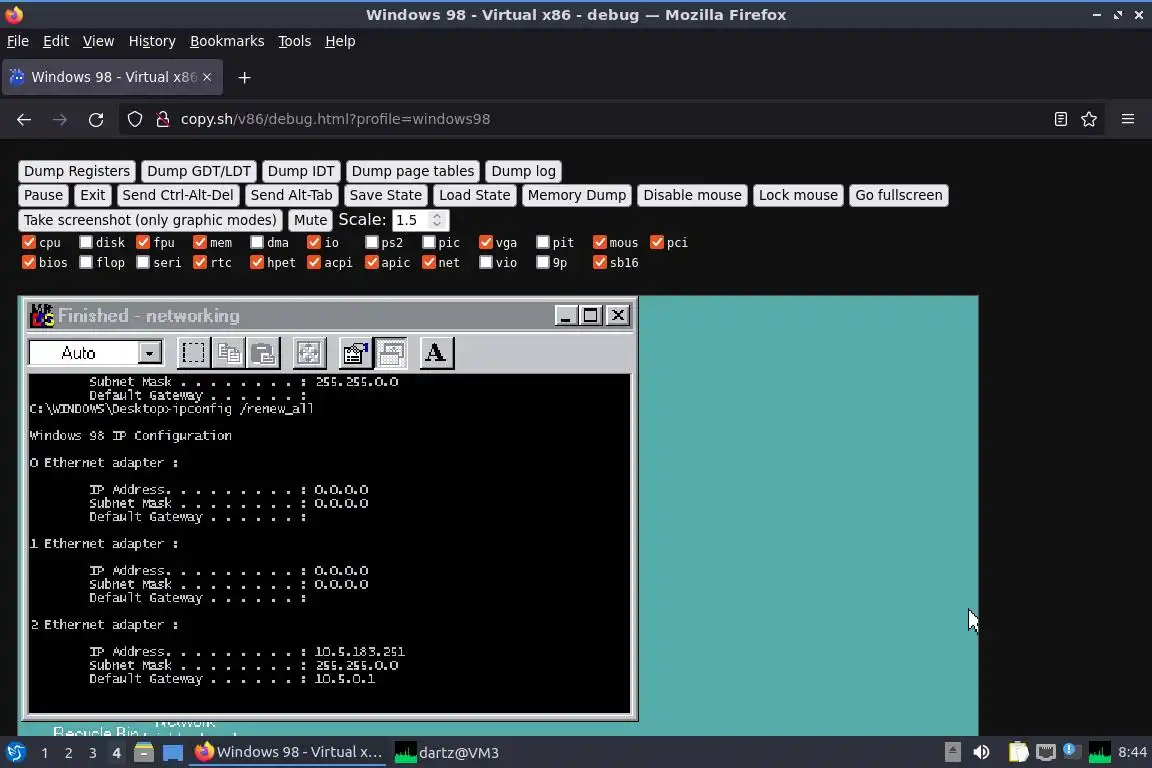Toggle the mem checkbox
This screenshot has width=1152, height=768.
(x=200, y=243)
